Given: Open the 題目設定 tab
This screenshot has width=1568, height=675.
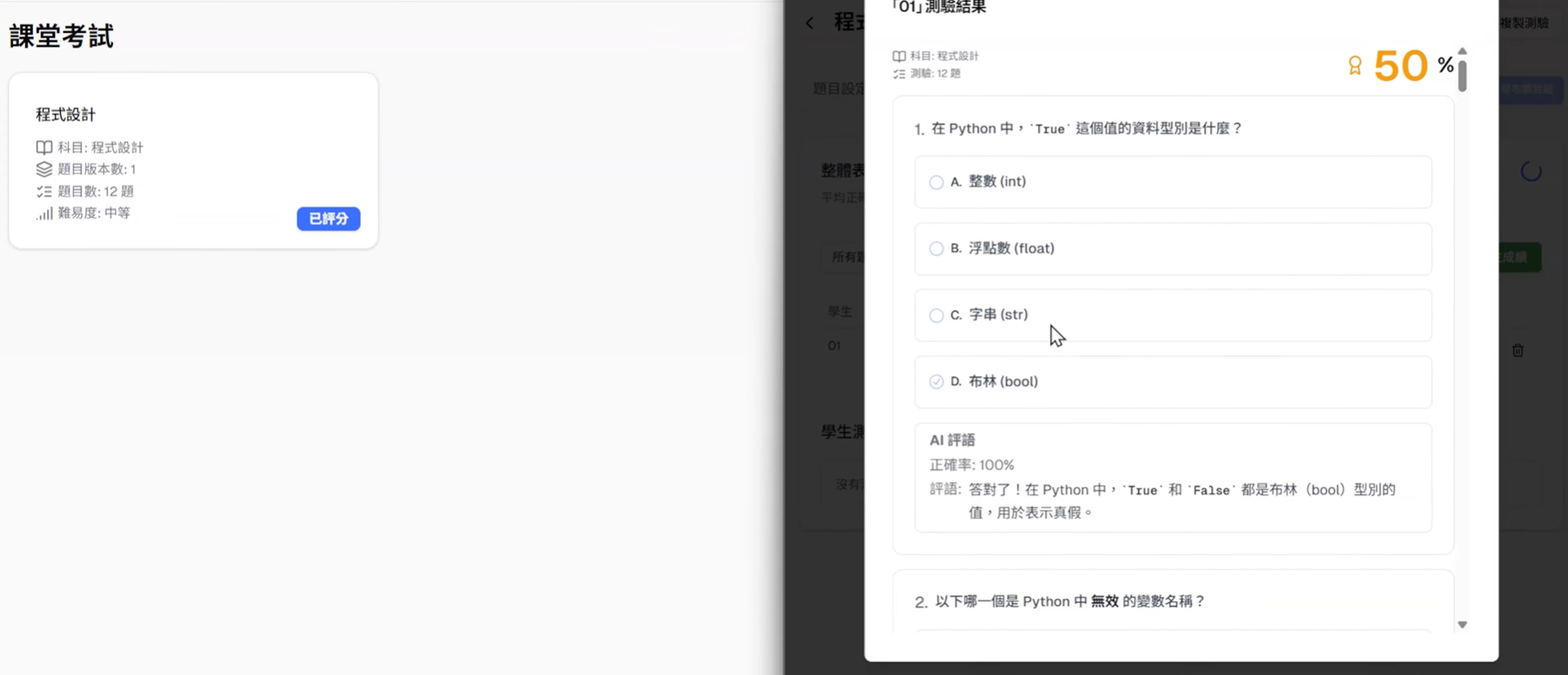Looking at the screenshot, I should pyautogui.click(x=838, y=88).
